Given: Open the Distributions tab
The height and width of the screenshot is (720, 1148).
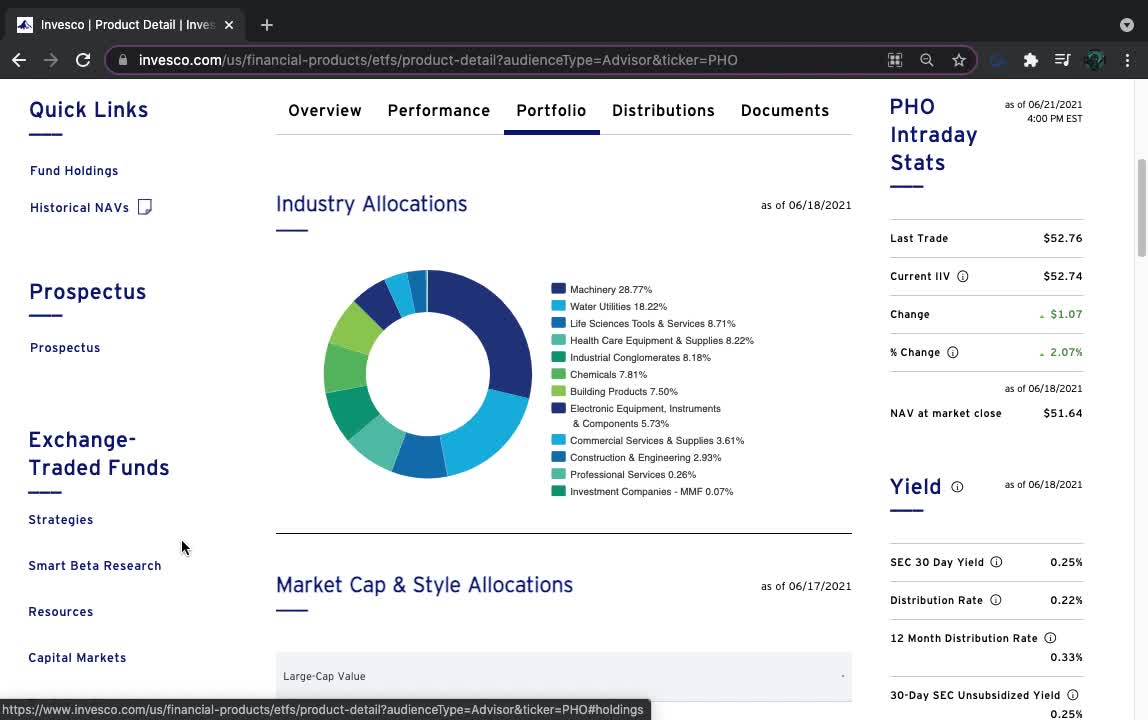Looking at the screenshot, I should pos(663,111).
